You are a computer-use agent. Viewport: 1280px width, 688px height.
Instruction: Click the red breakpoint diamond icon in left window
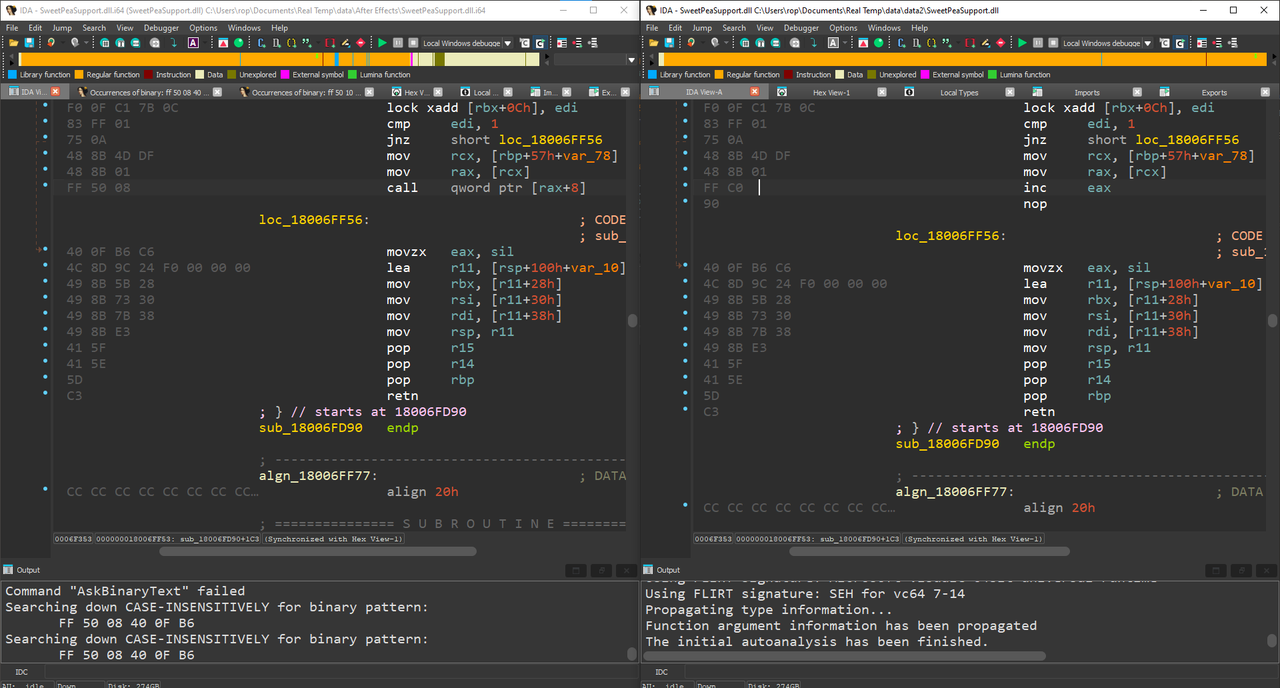361,43
